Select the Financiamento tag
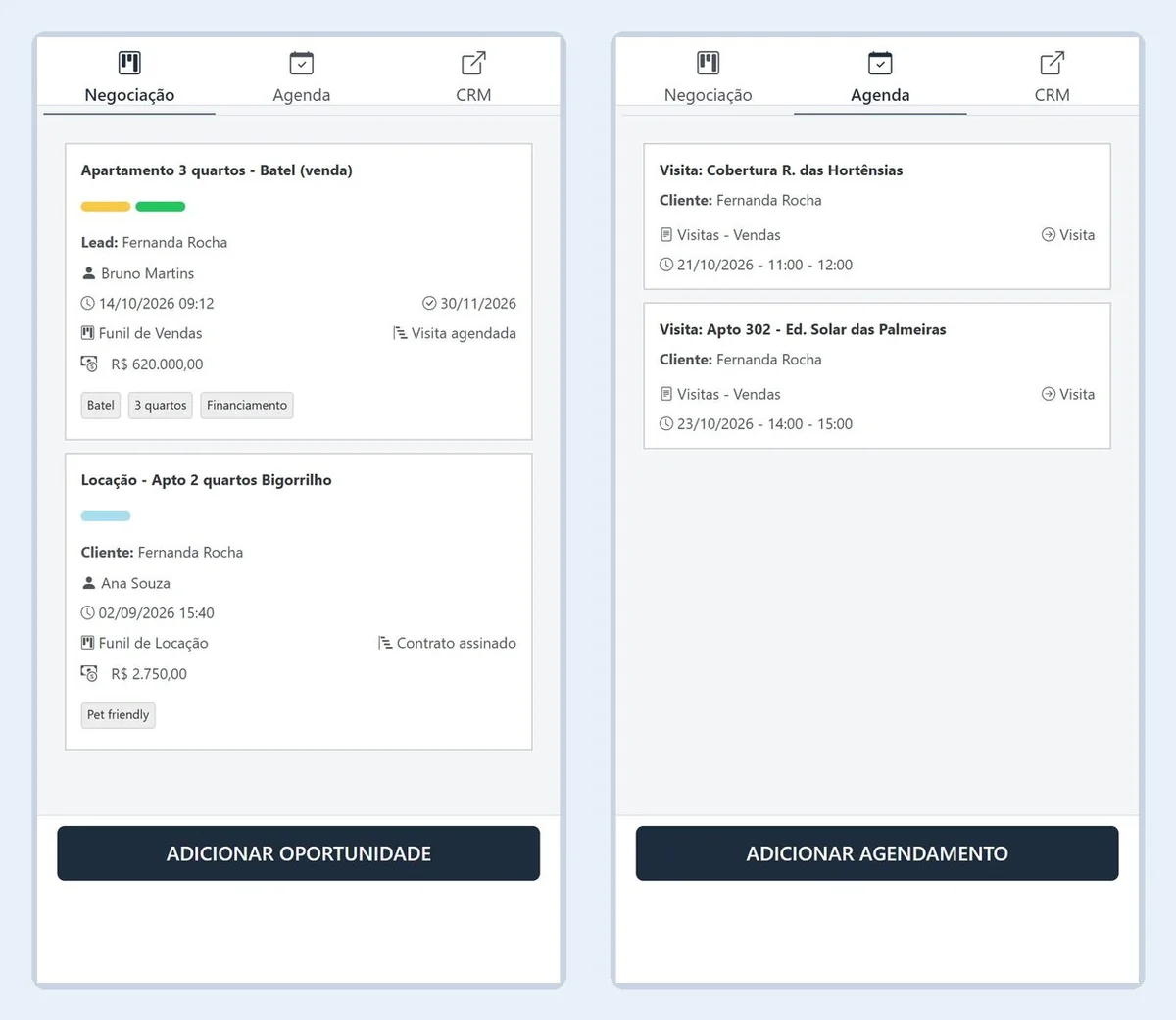The image size is (1176, 1020). pyautogui.click(x=247, y=406)
